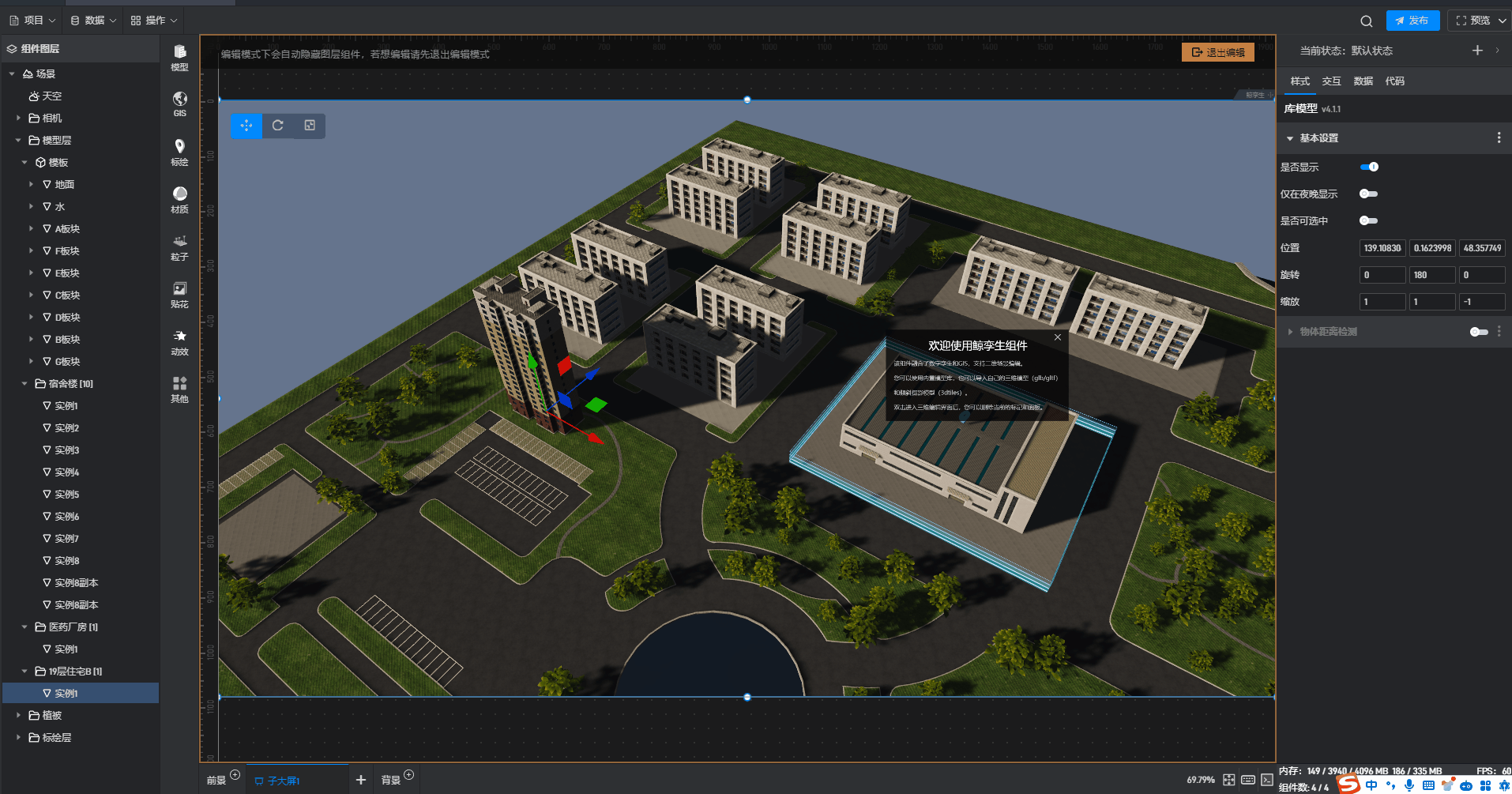The width and height of the screenshot is (1512, 794).
Task: Activate the move gizmo tool in viewport
Action: click(246, 126)
